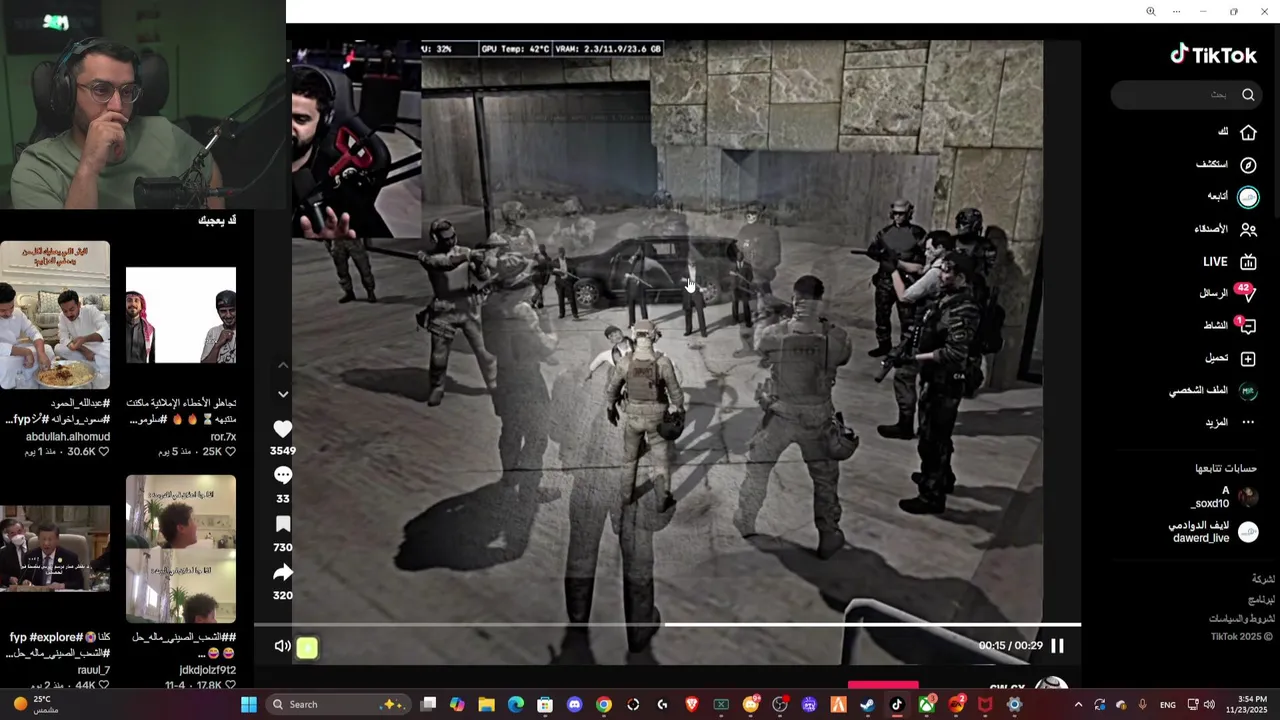The width and height of the screenshot is (1280, 720).
Task: Open followed account dawerd_live
Action: point(1214,532)
